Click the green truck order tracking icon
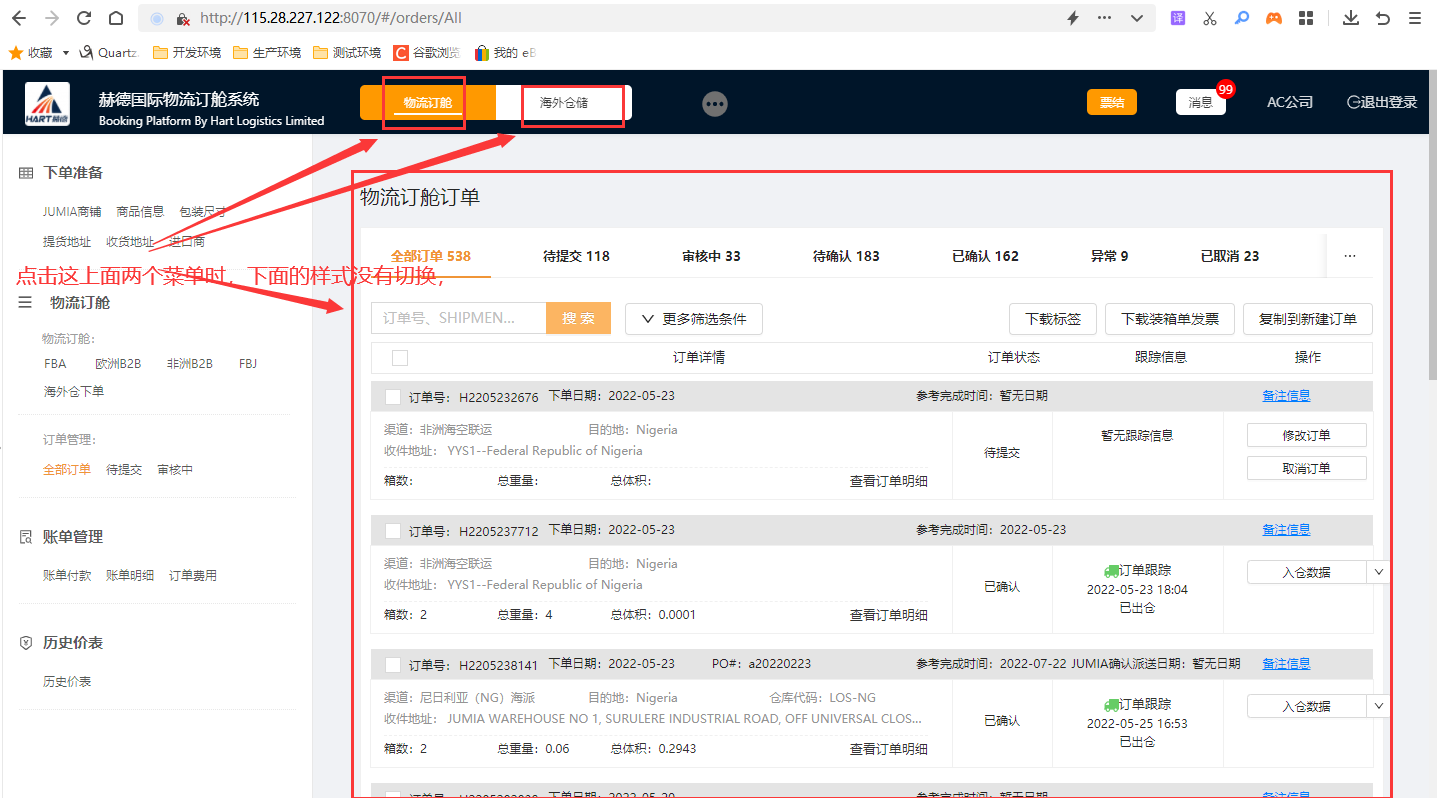 click(x=1111, y=570)
